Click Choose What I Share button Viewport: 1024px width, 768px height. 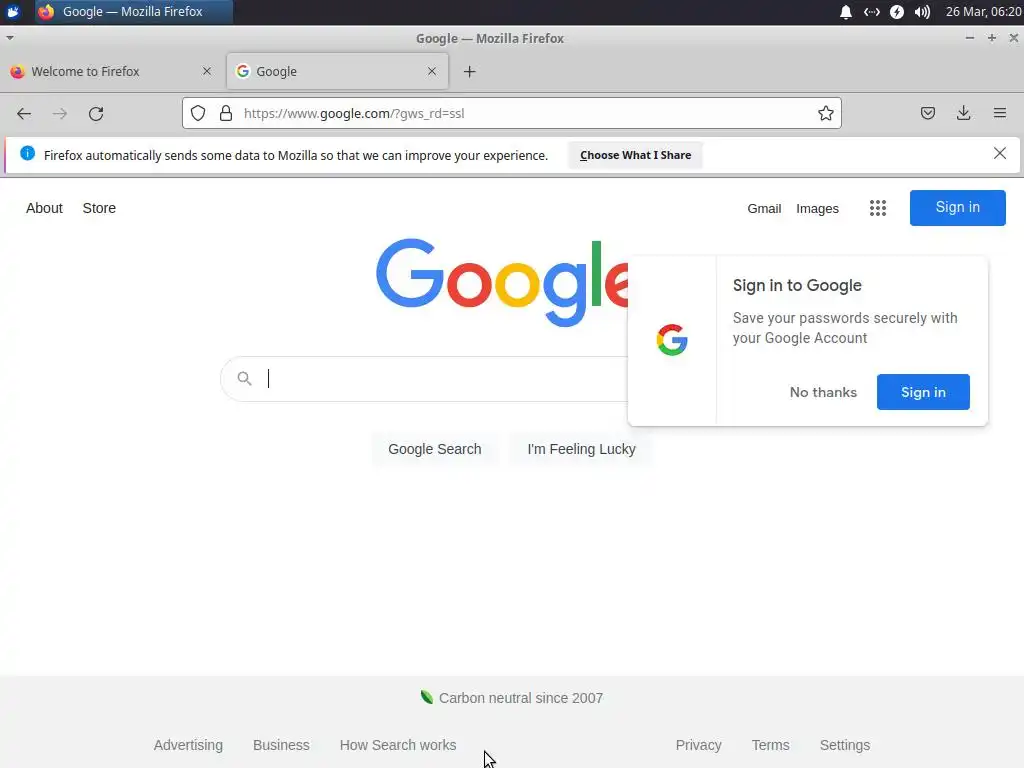point(635,155)
